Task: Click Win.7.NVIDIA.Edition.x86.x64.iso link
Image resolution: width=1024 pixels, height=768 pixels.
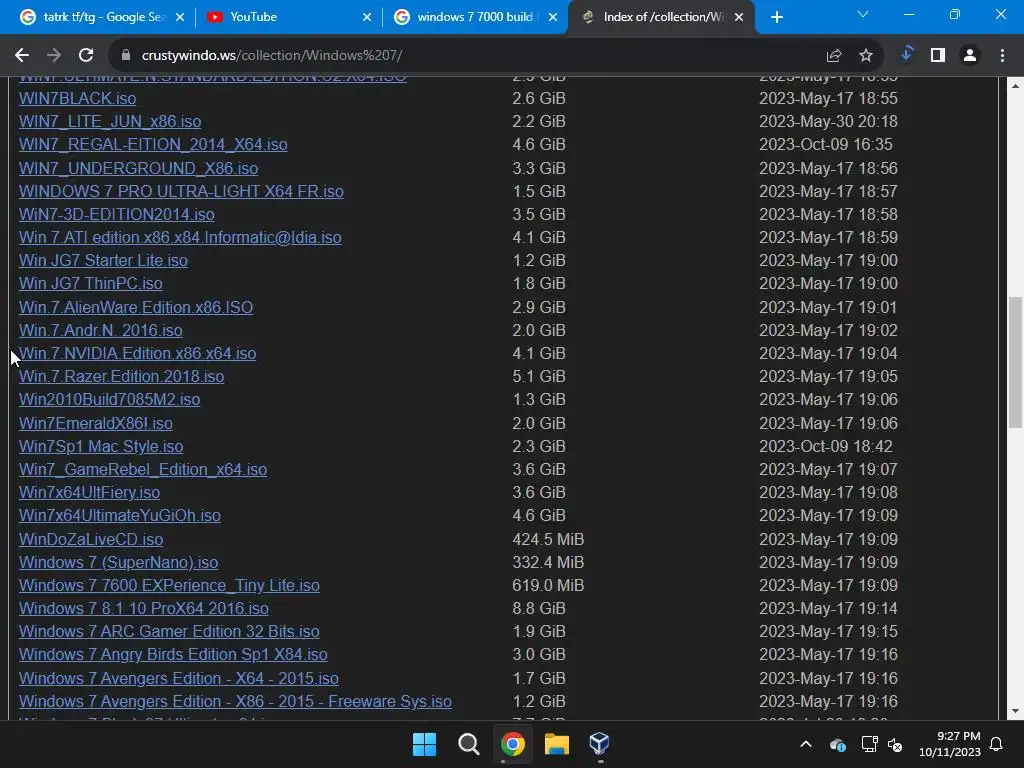Action: click(x=137, y=353)
